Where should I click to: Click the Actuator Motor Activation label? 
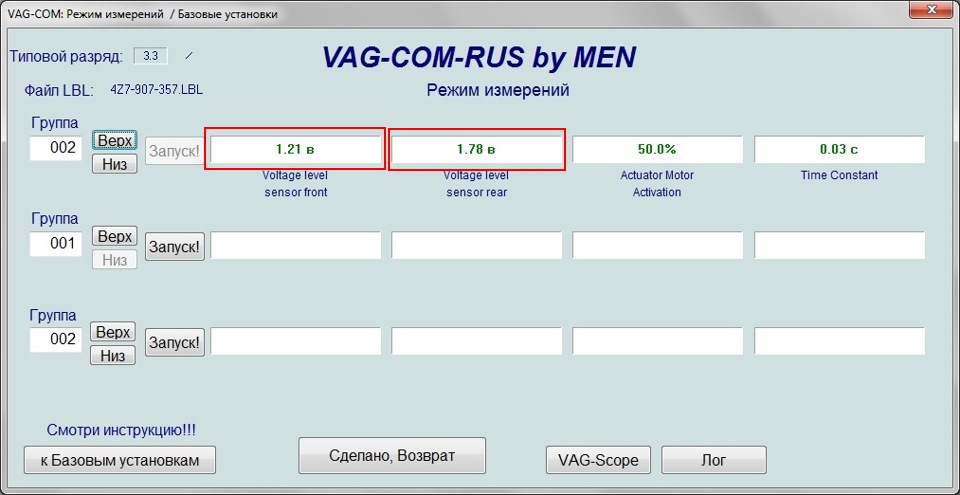pyautogui.click(x=658, y=184)
